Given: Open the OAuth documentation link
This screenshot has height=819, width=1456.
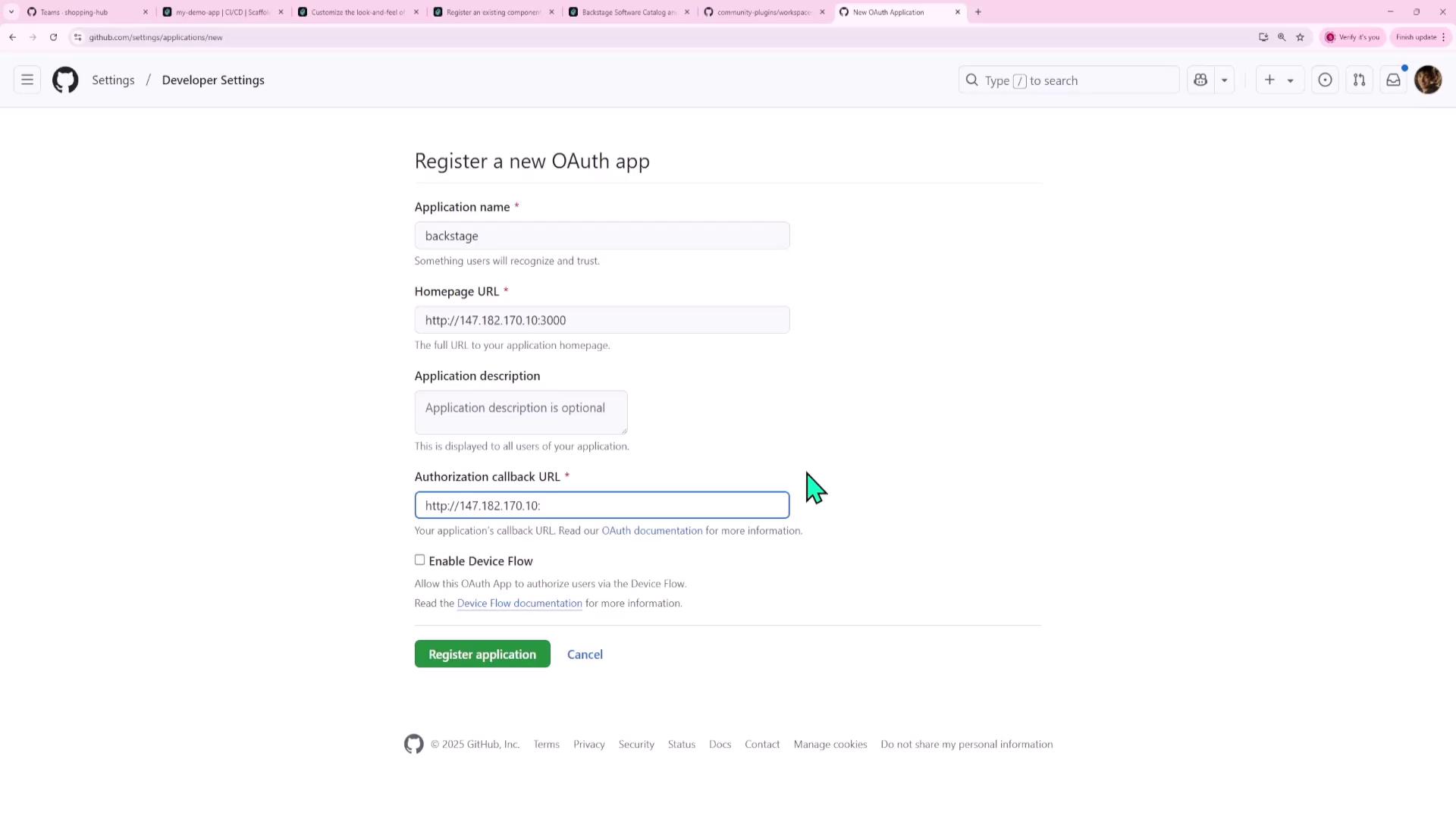Looking at the screenshot, I should (x=651, y=530).
